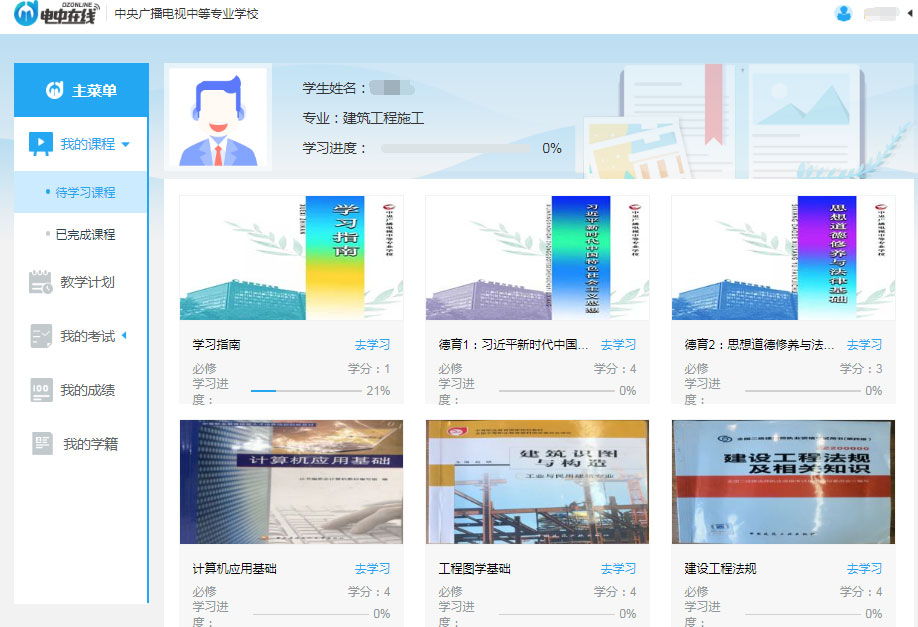Click the 电中在线 logo icon

(x=26, y=14)
